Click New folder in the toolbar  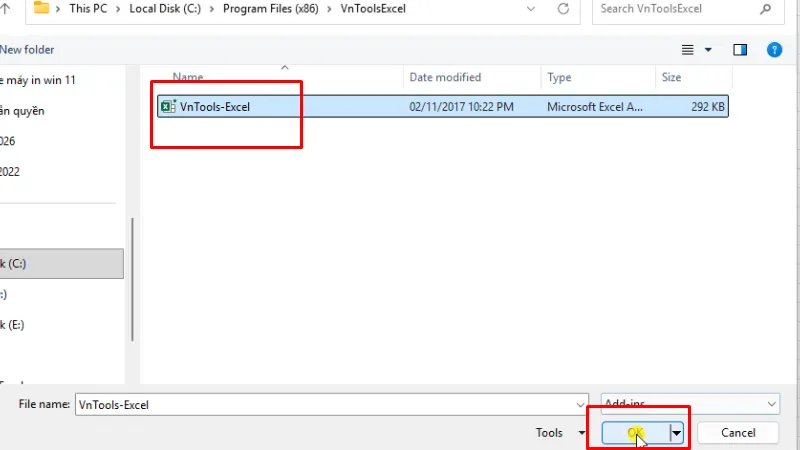coord(27,49)
